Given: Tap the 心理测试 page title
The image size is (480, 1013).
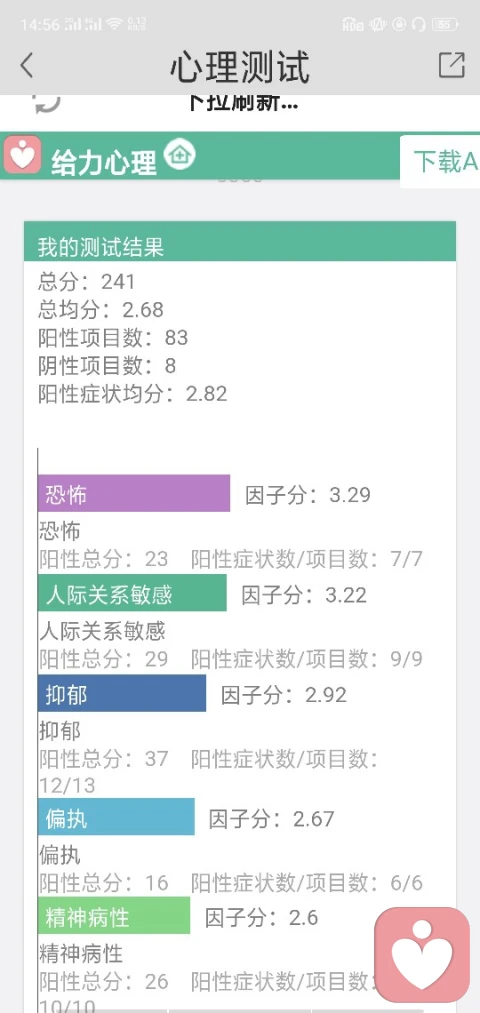Looking at the screenshot, I should click(240, 66).
